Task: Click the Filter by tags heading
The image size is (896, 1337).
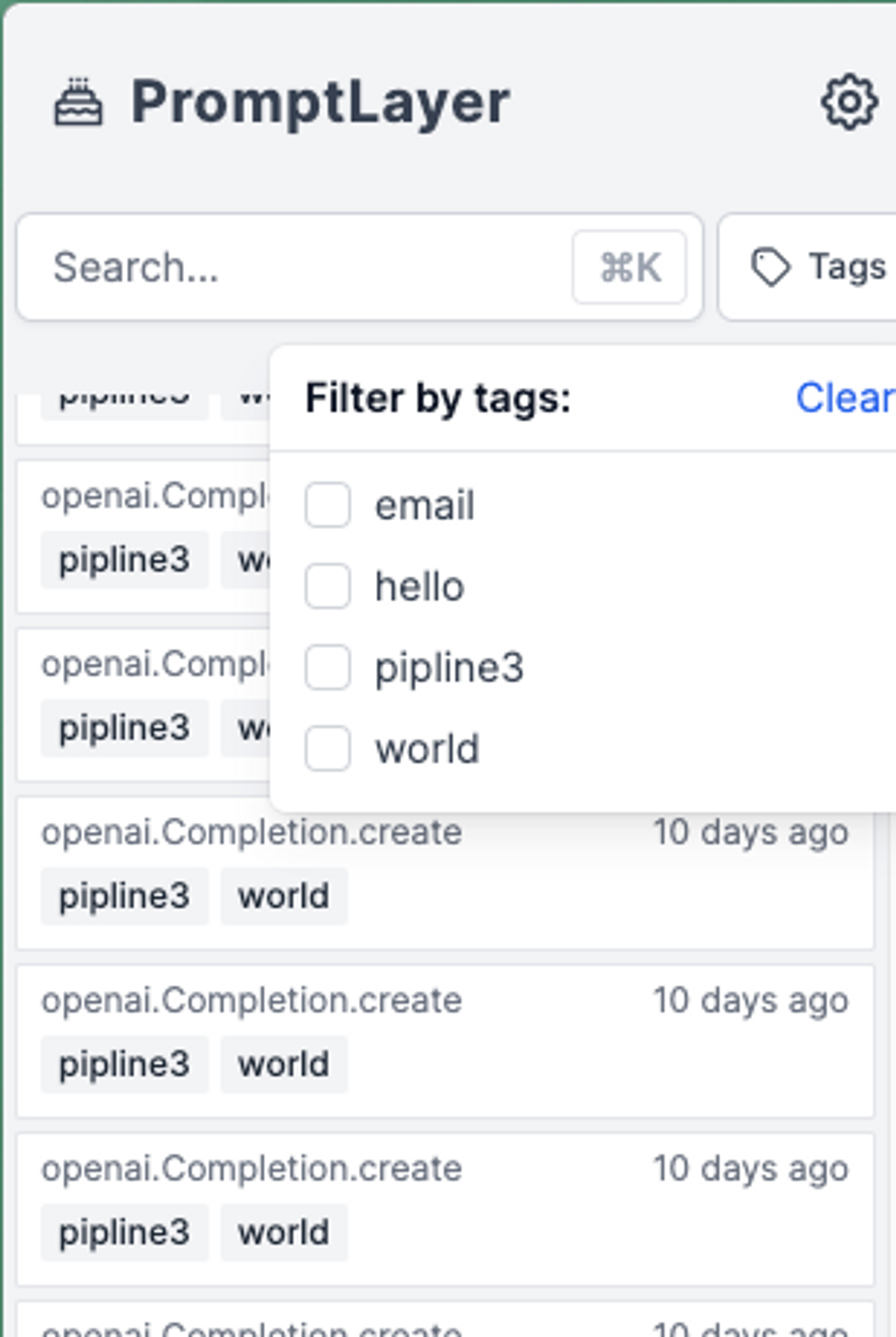Action: click(x=438, y=398)
